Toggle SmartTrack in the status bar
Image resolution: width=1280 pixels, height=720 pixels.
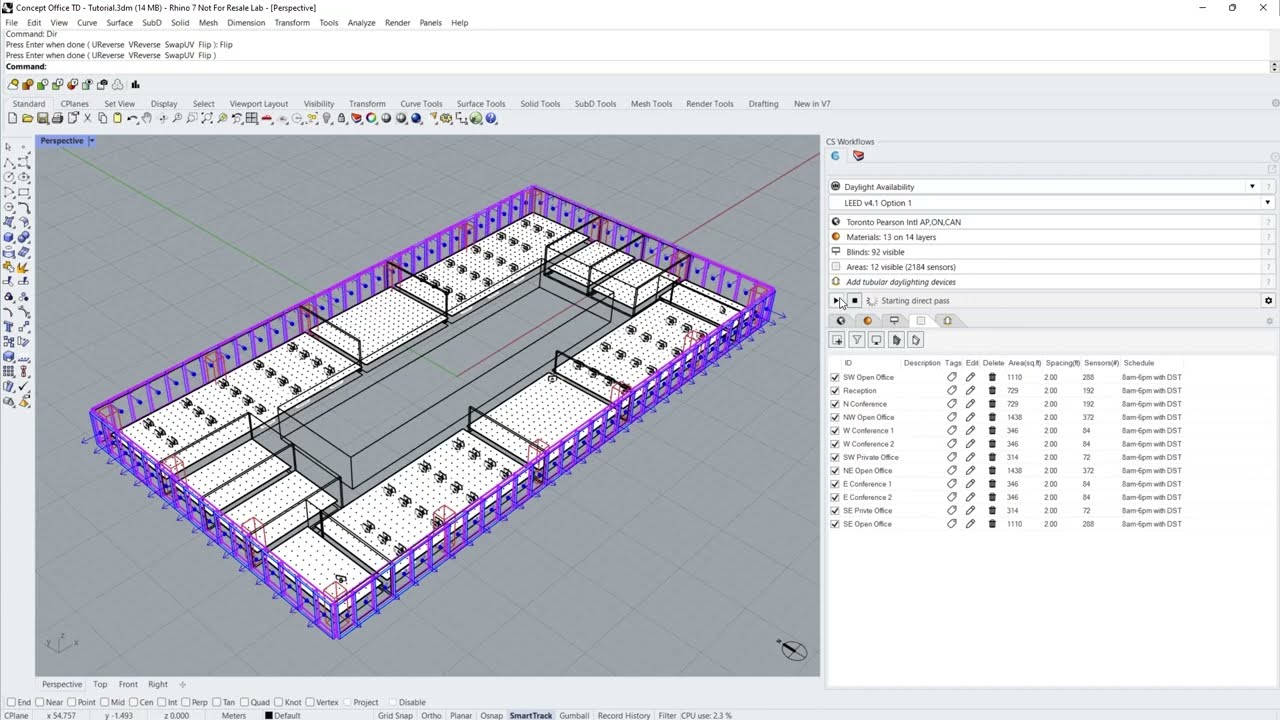coord(530,716)
